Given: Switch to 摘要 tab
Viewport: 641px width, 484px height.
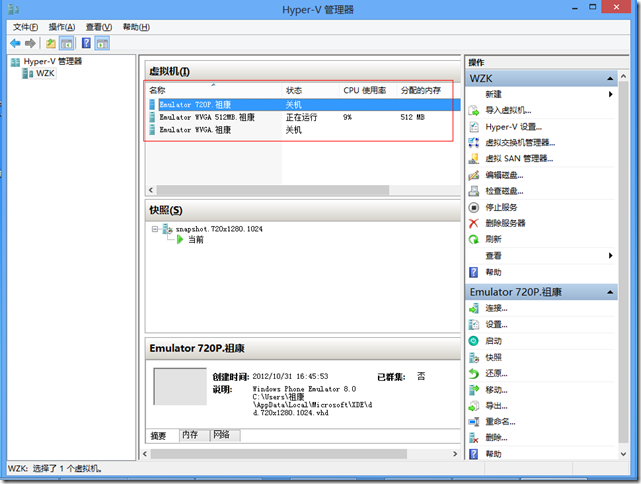Looking at the screenshot, I should (158, 436).
